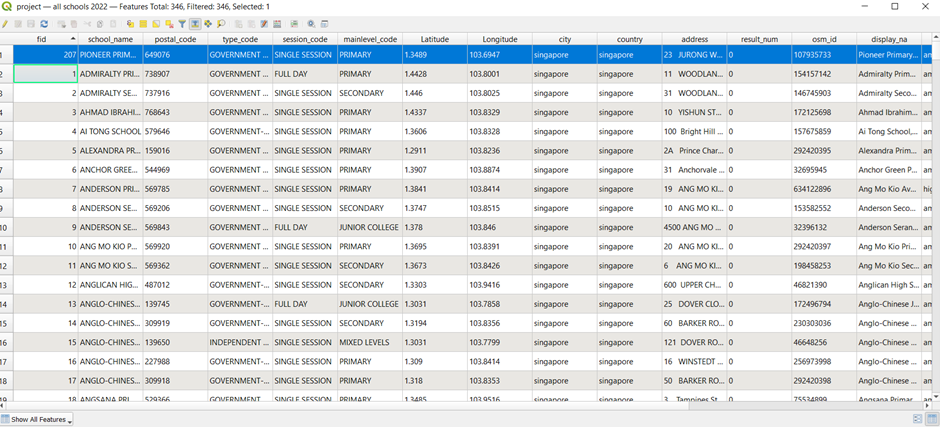The image size is (940, 427).
Task: Switch to form view at bottom right
Action: (x=917, y=419)
